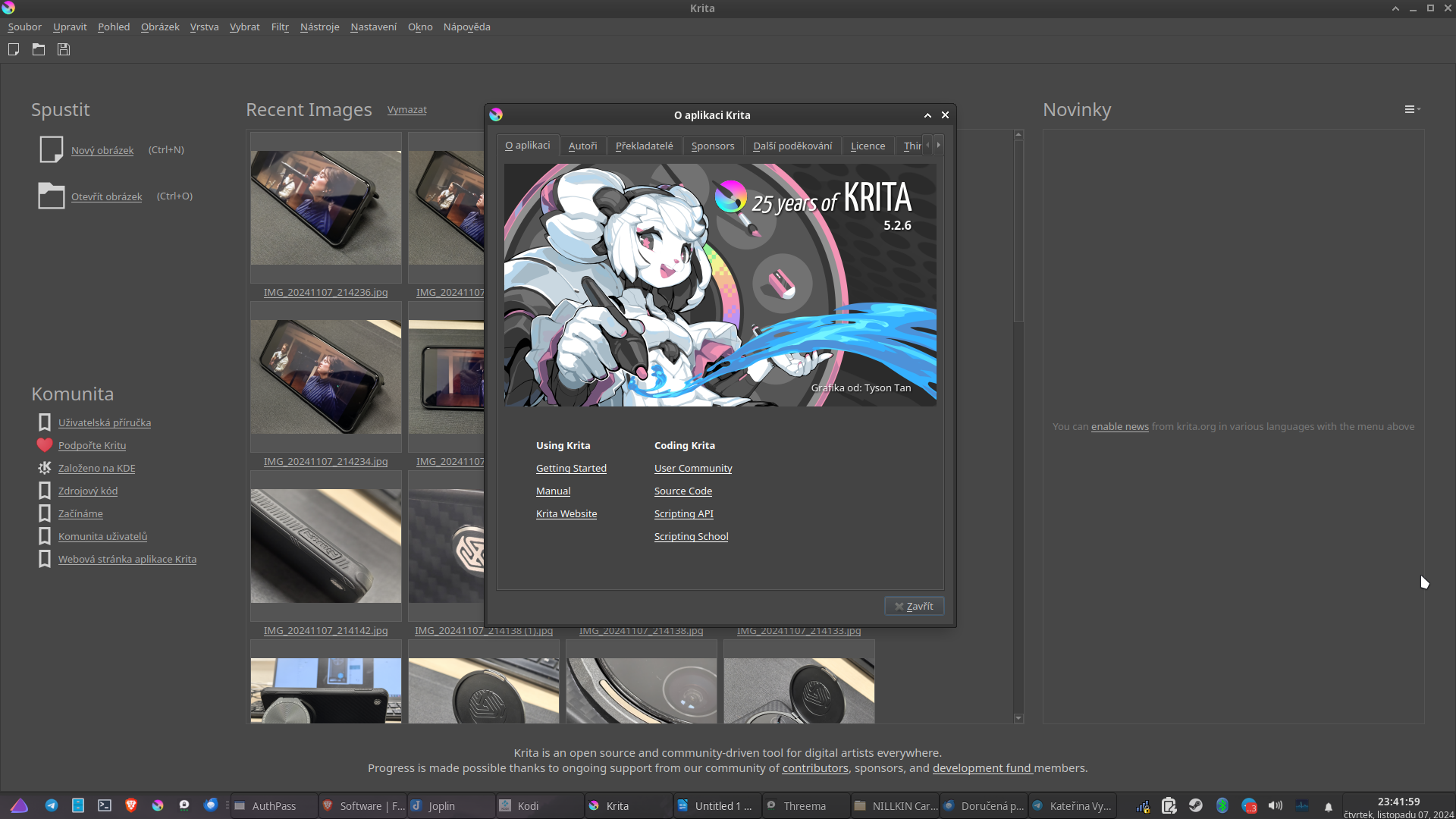Click the Krita launcher icon in taskbar

tap(158, 805)
